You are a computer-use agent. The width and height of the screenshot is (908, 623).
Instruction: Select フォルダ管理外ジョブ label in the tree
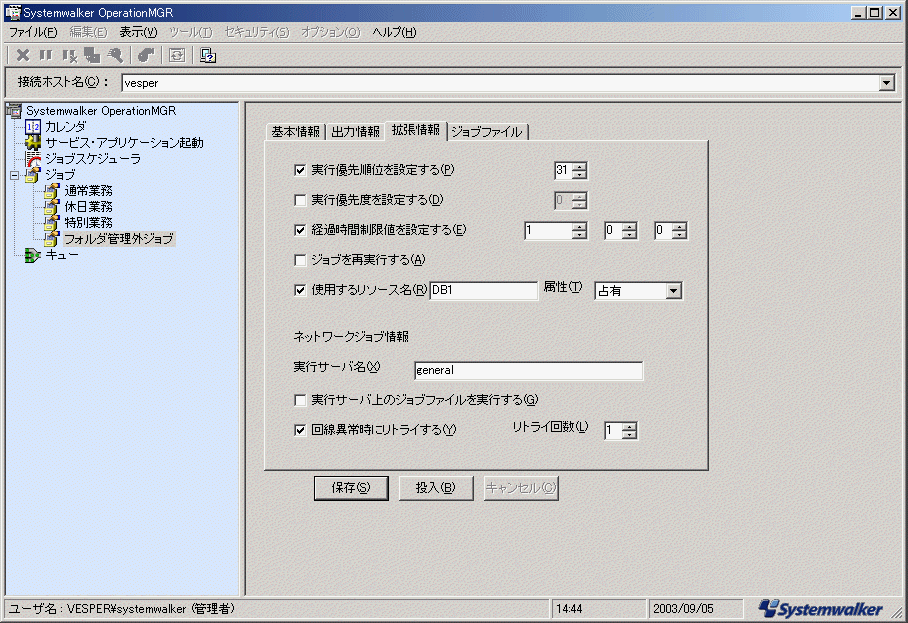119,239
